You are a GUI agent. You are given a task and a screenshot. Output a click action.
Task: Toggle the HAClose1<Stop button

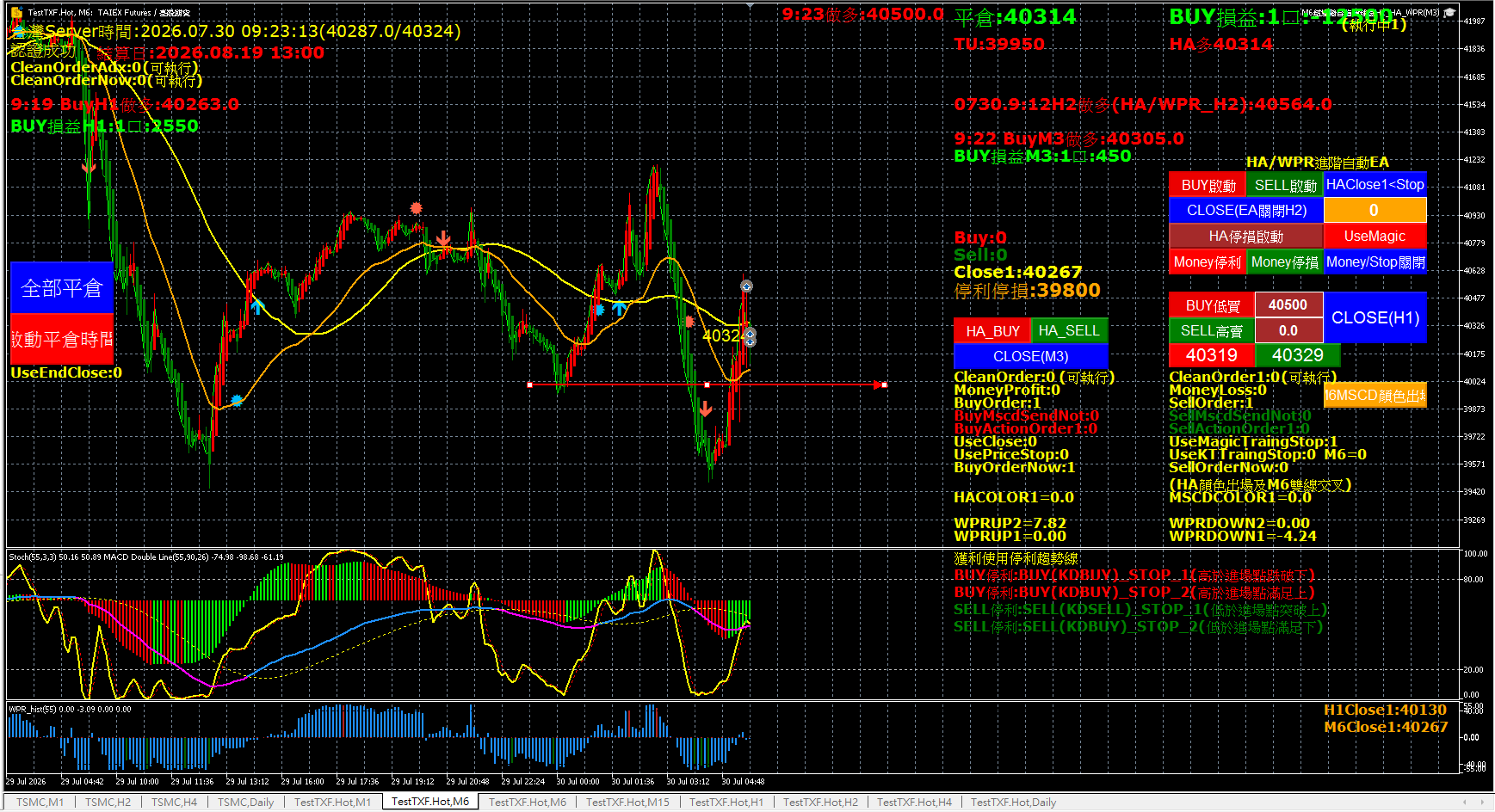[1375, 184]
